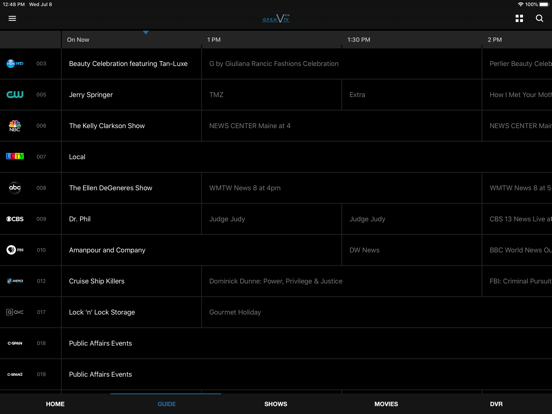
Task: Switch to the GUIDE tab
Action: (x=166, y=404)
